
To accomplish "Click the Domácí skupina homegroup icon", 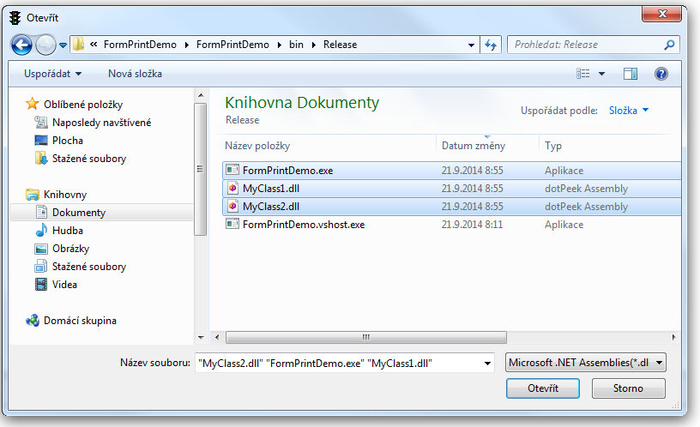I will pyautogui.click(x=32, y=320).
